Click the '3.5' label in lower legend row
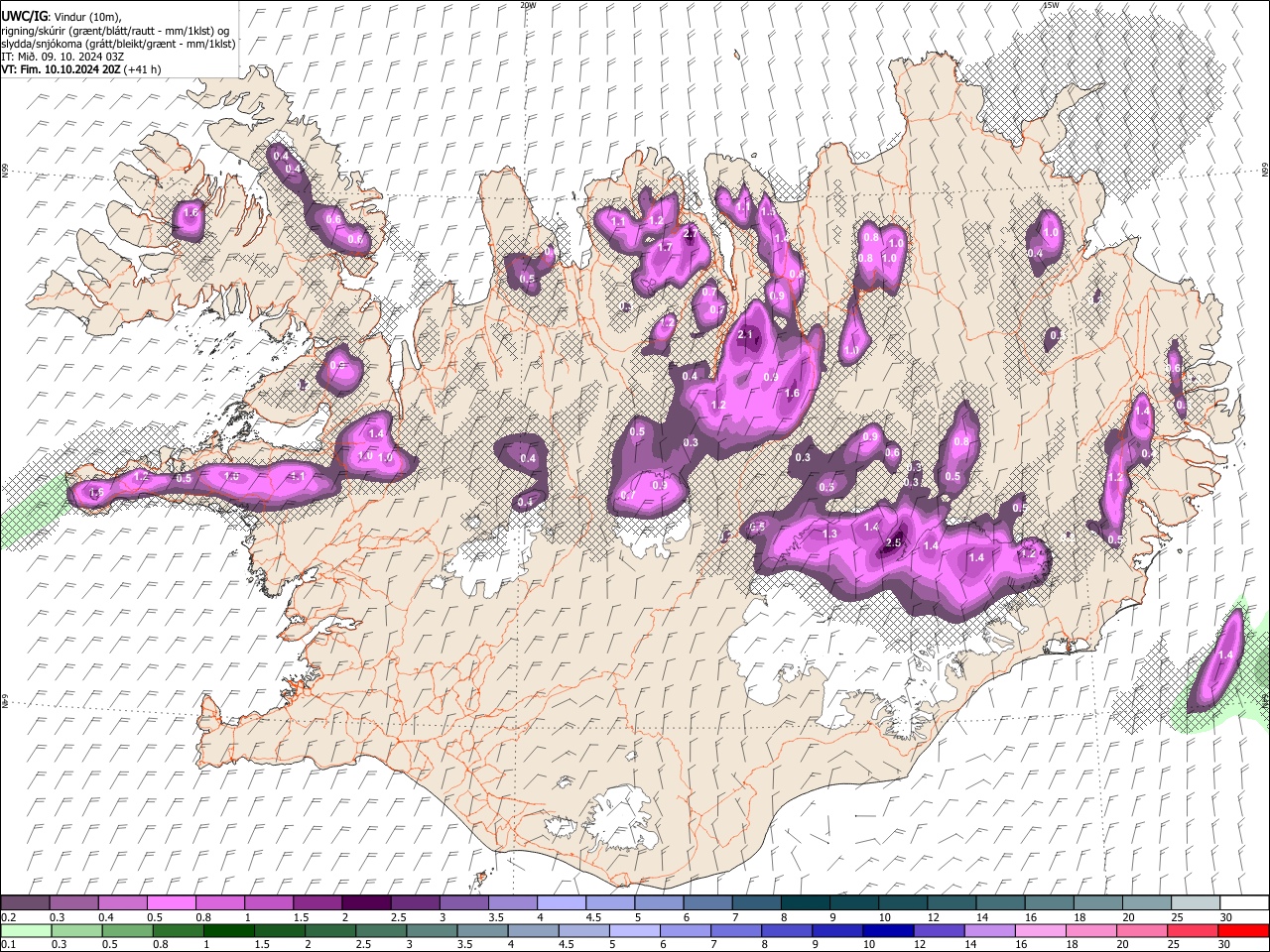This screenshot has width=1270, height=952. tap(463, 944)
